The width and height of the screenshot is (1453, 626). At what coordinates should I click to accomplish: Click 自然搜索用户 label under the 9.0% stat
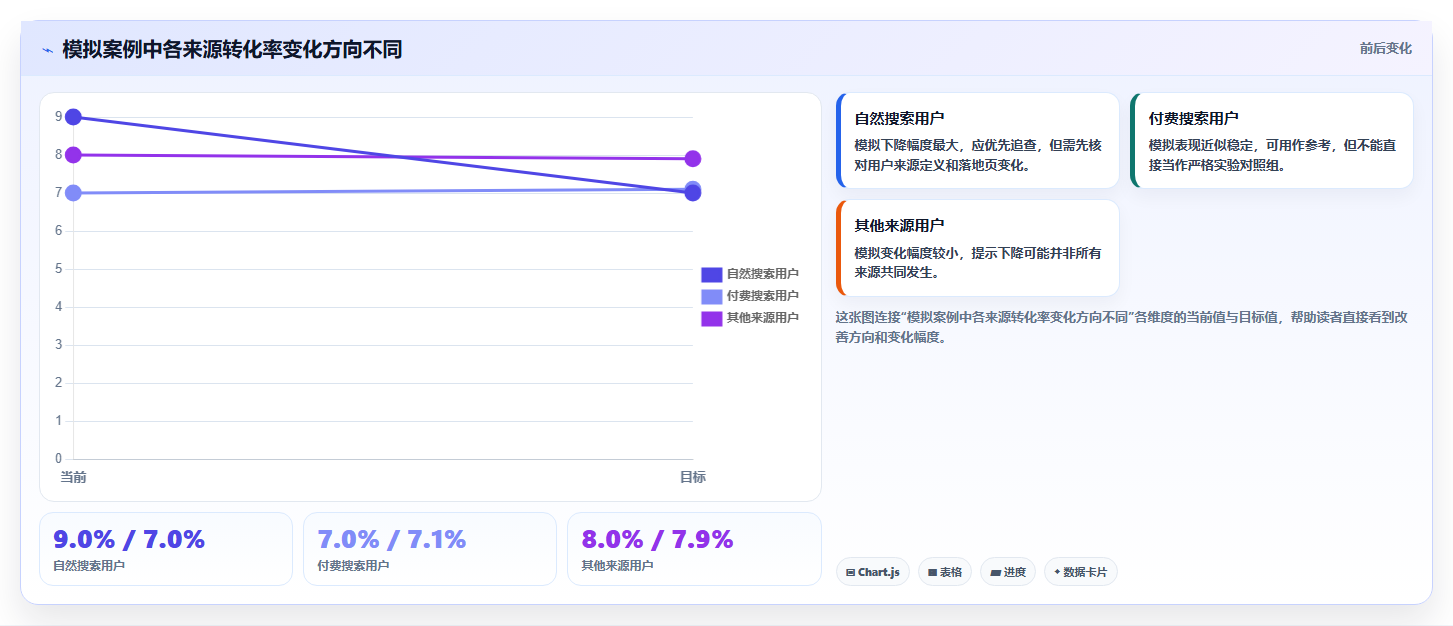point(89,566)
